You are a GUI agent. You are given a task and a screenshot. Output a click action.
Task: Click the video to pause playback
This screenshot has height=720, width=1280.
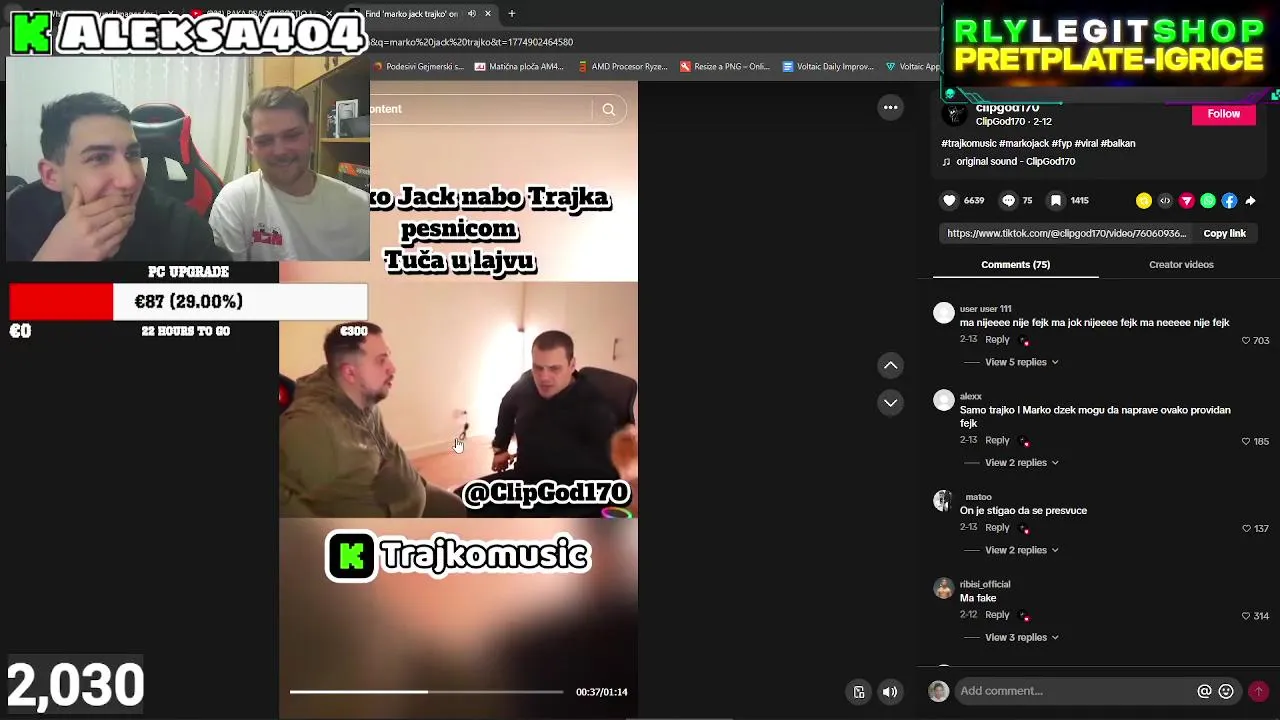click(458, 400)
